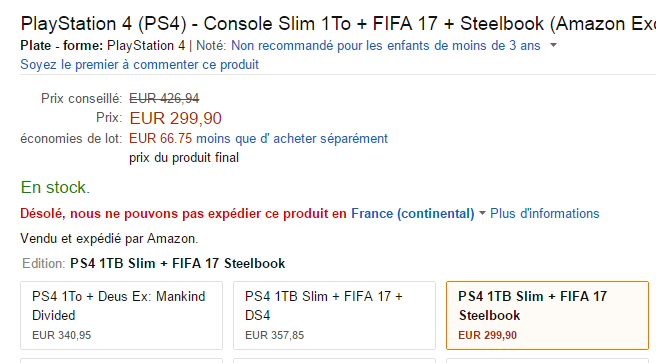The image size is (656, 363).
Task: Select the 'France (continental)' location link
Action: [x=413, y=214]
